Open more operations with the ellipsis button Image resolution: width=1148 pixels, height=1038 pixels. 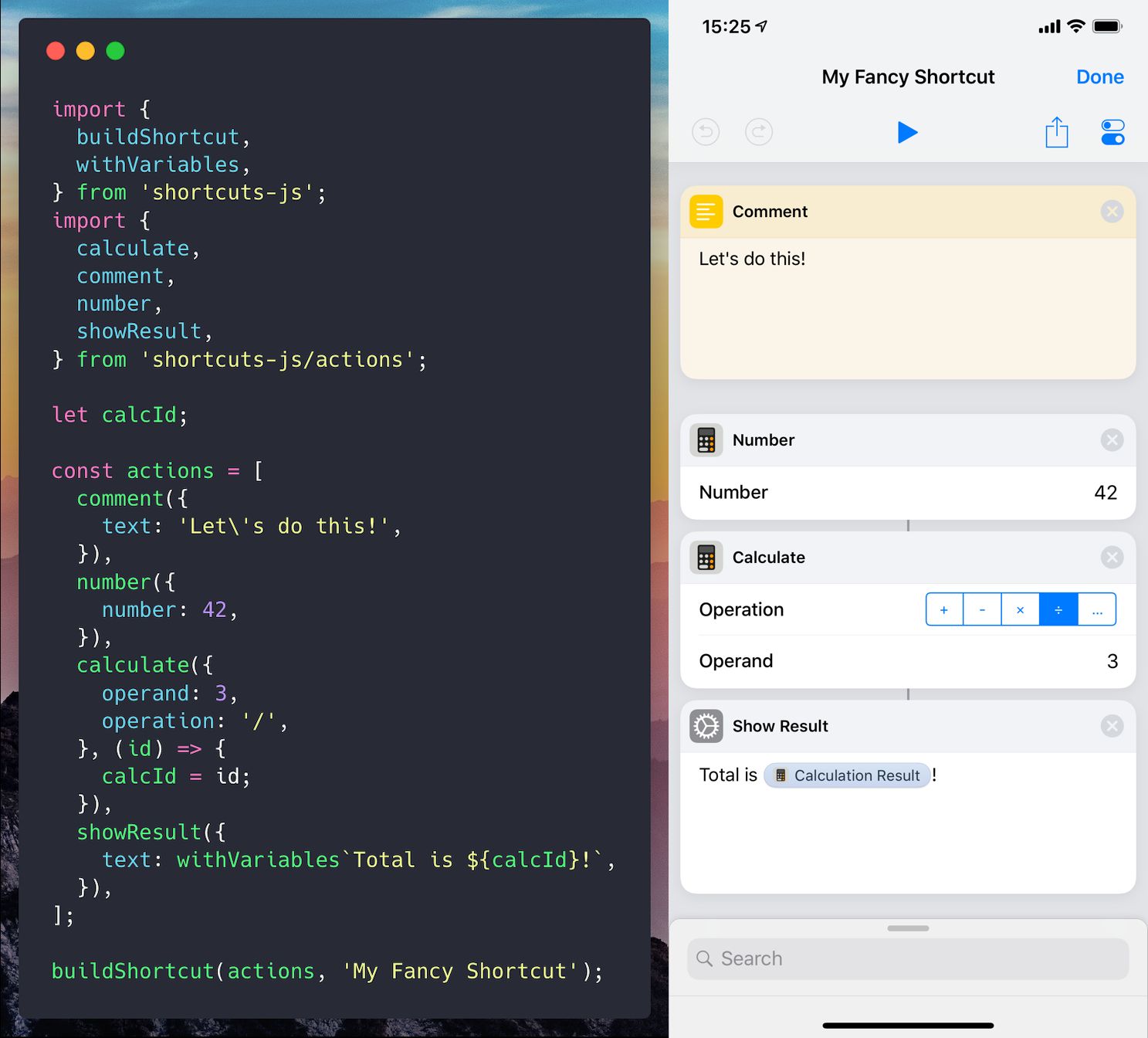[x=1097, y=609]
